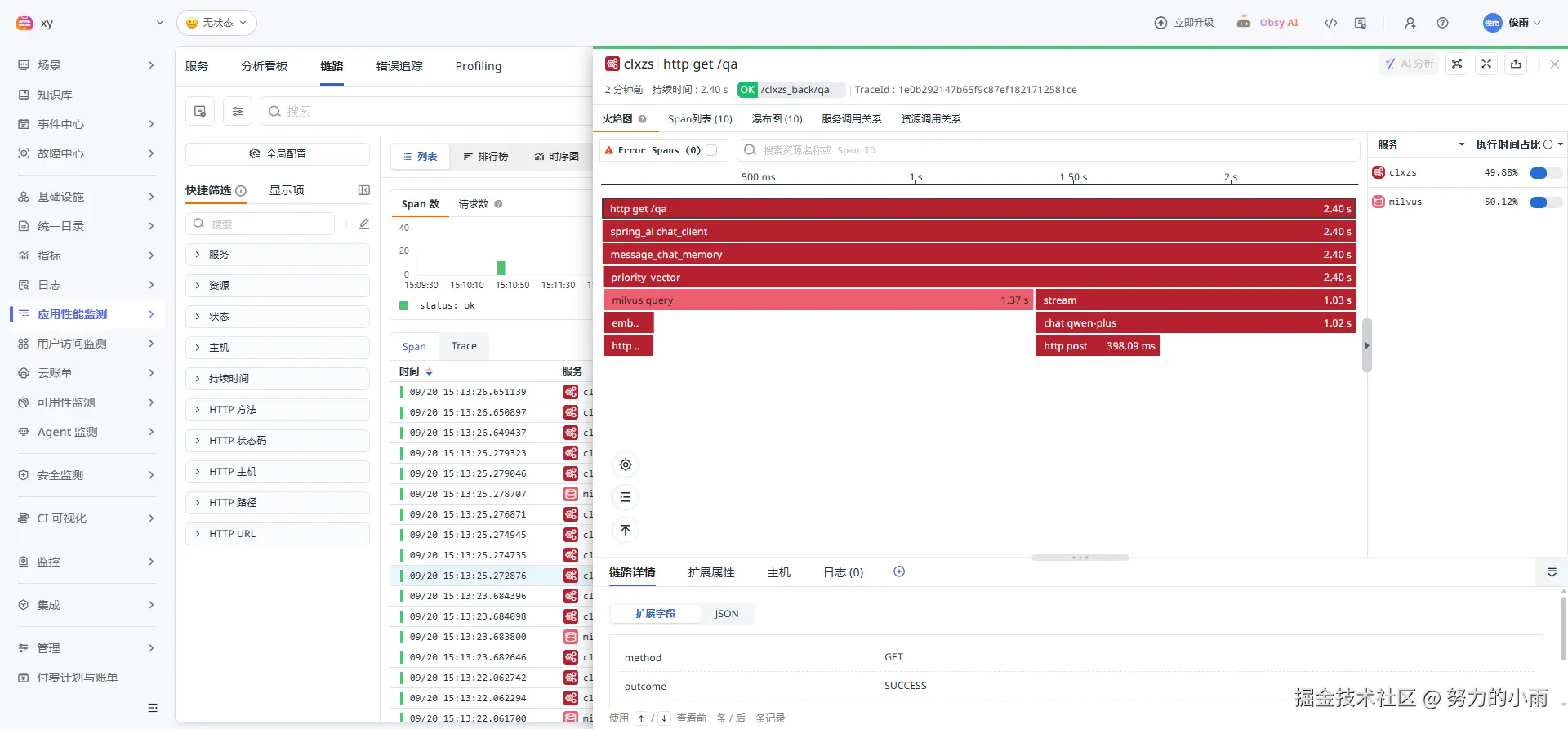
Task: Click the trace topology view icon
Action: [x=1457, y=64]
